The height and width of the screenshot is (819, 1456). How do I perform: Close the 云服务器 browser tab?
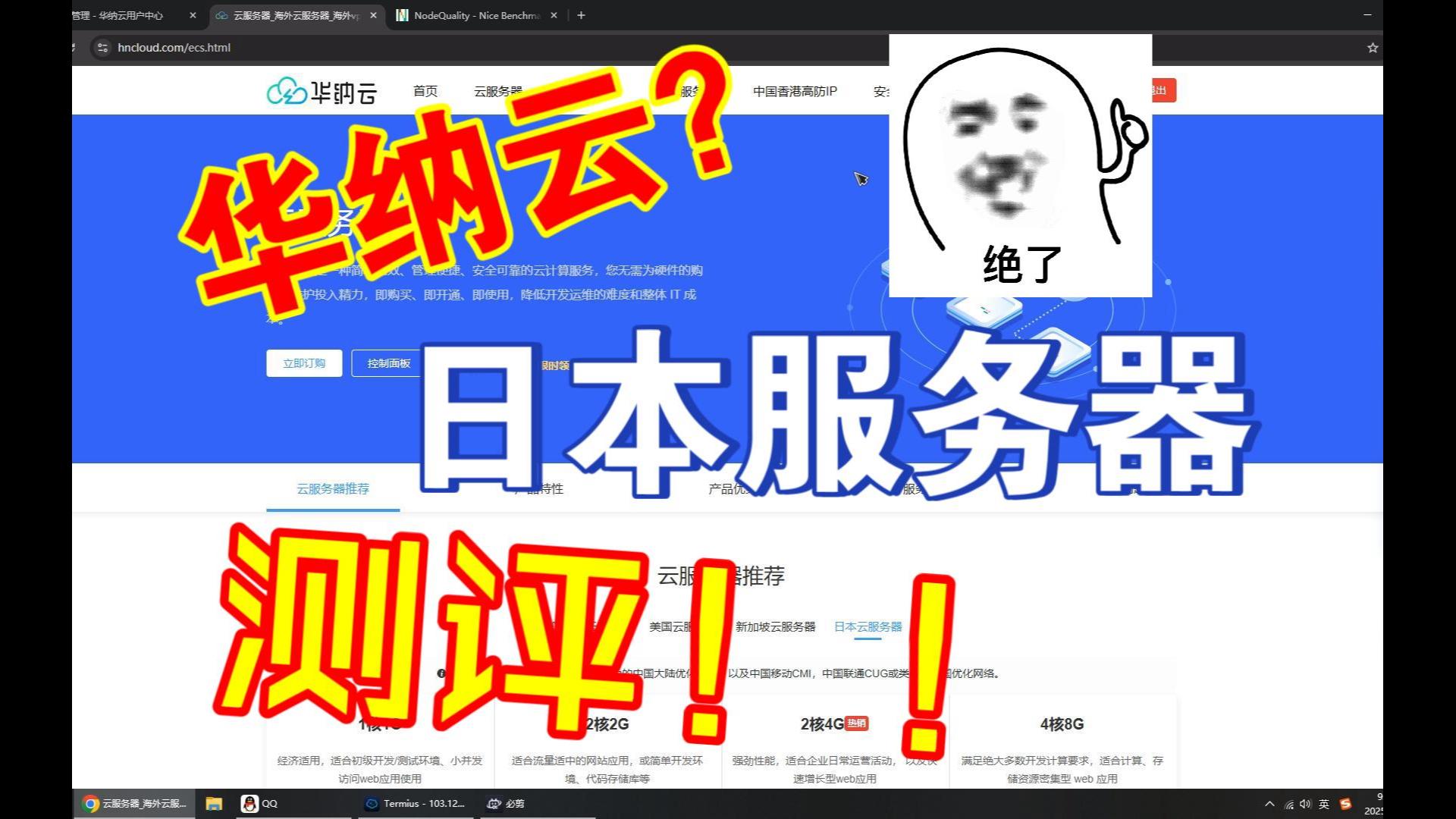(373, 15)
